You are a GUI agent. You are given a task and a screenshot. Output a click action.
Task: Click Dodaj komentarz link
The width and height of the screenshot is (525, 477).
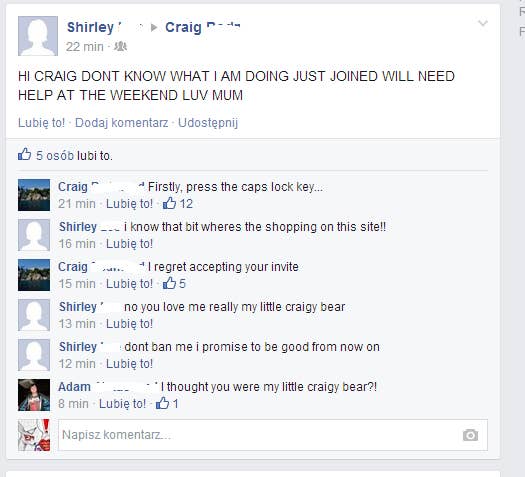coord(122,123)
